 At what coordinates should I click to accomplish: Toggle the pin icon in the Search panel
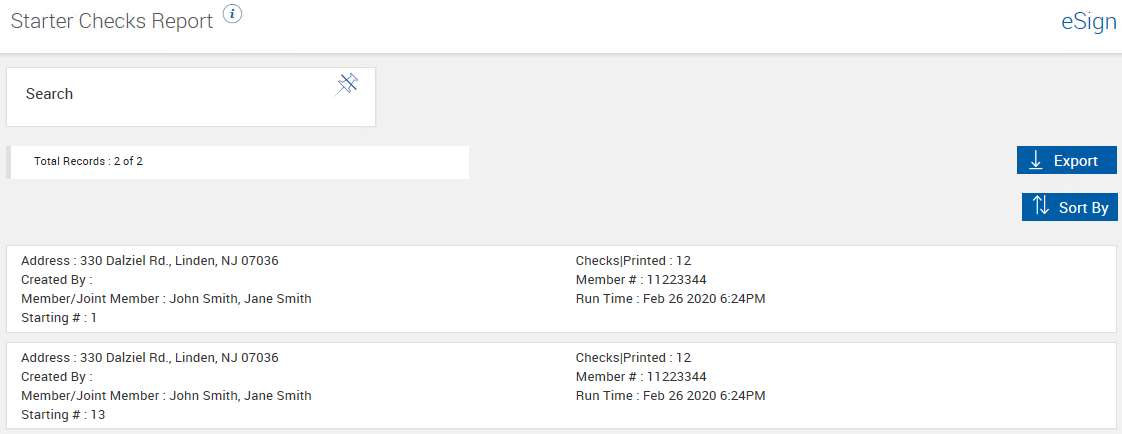(346, 84)
